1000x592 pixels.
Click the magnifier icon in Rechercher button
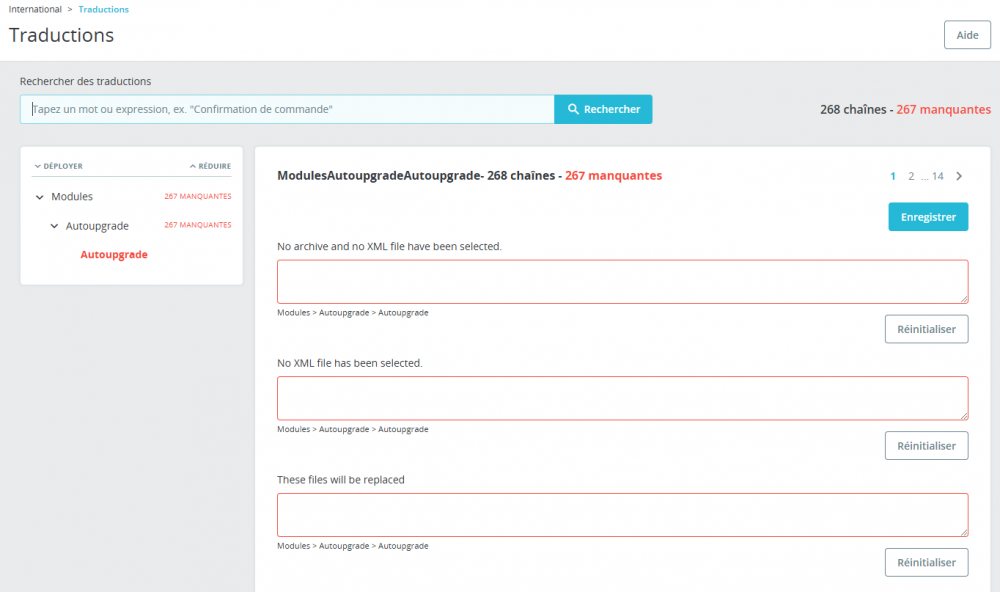click(x=573, y=109)
